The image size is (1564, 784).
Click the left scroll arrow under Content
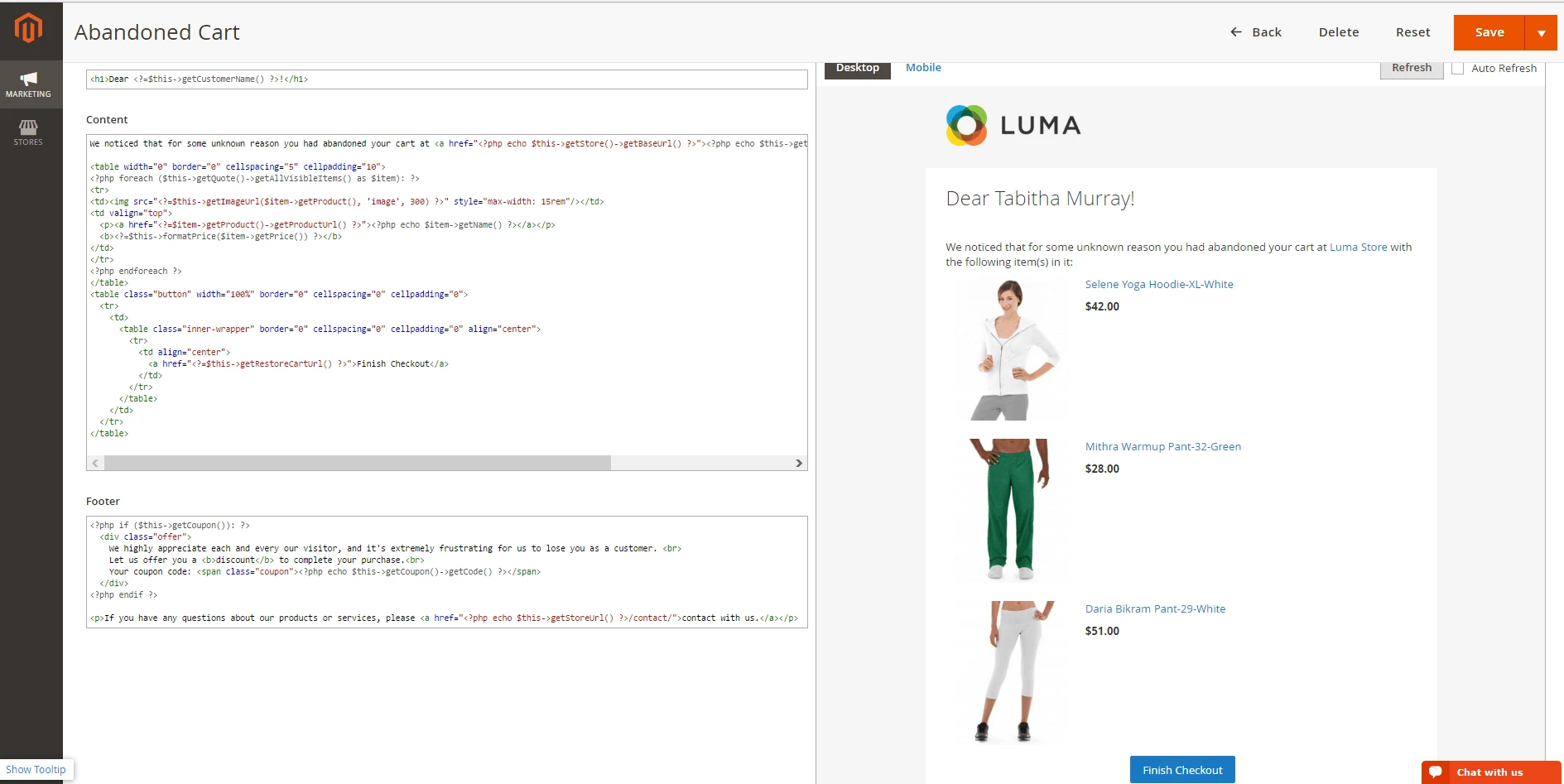coord(94,463)
